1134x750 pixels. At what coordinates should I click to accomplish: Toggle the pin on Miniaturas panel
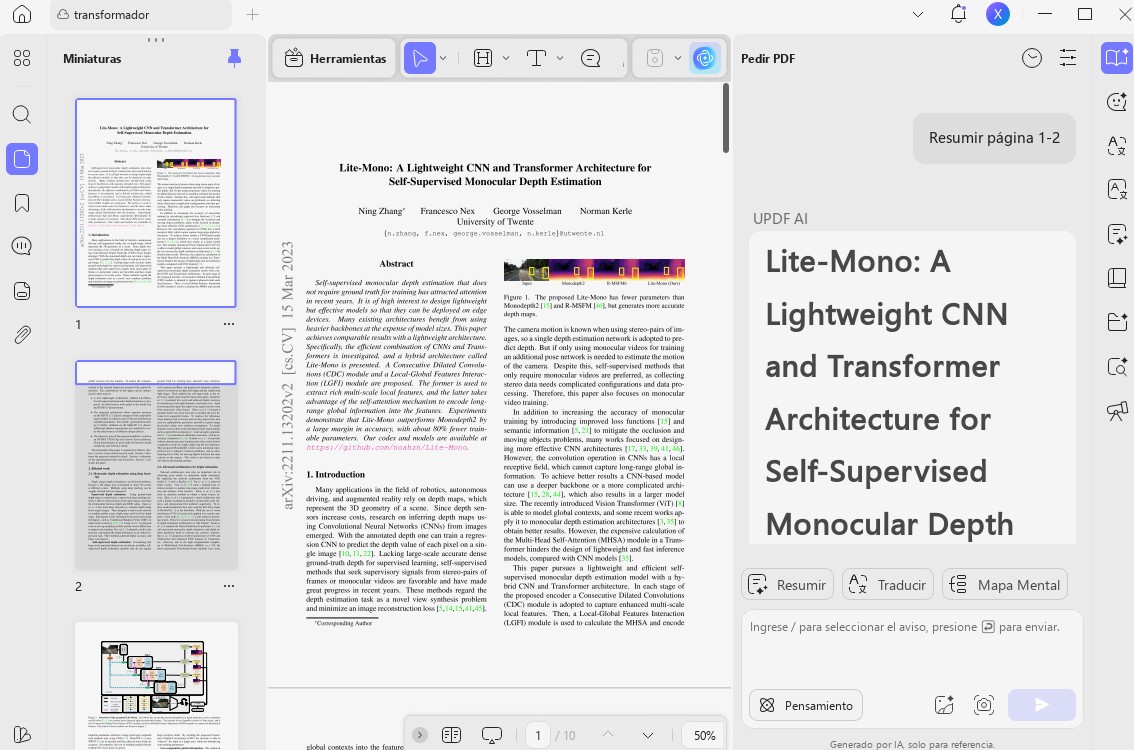pyautogui.click(x=234, y=58)
